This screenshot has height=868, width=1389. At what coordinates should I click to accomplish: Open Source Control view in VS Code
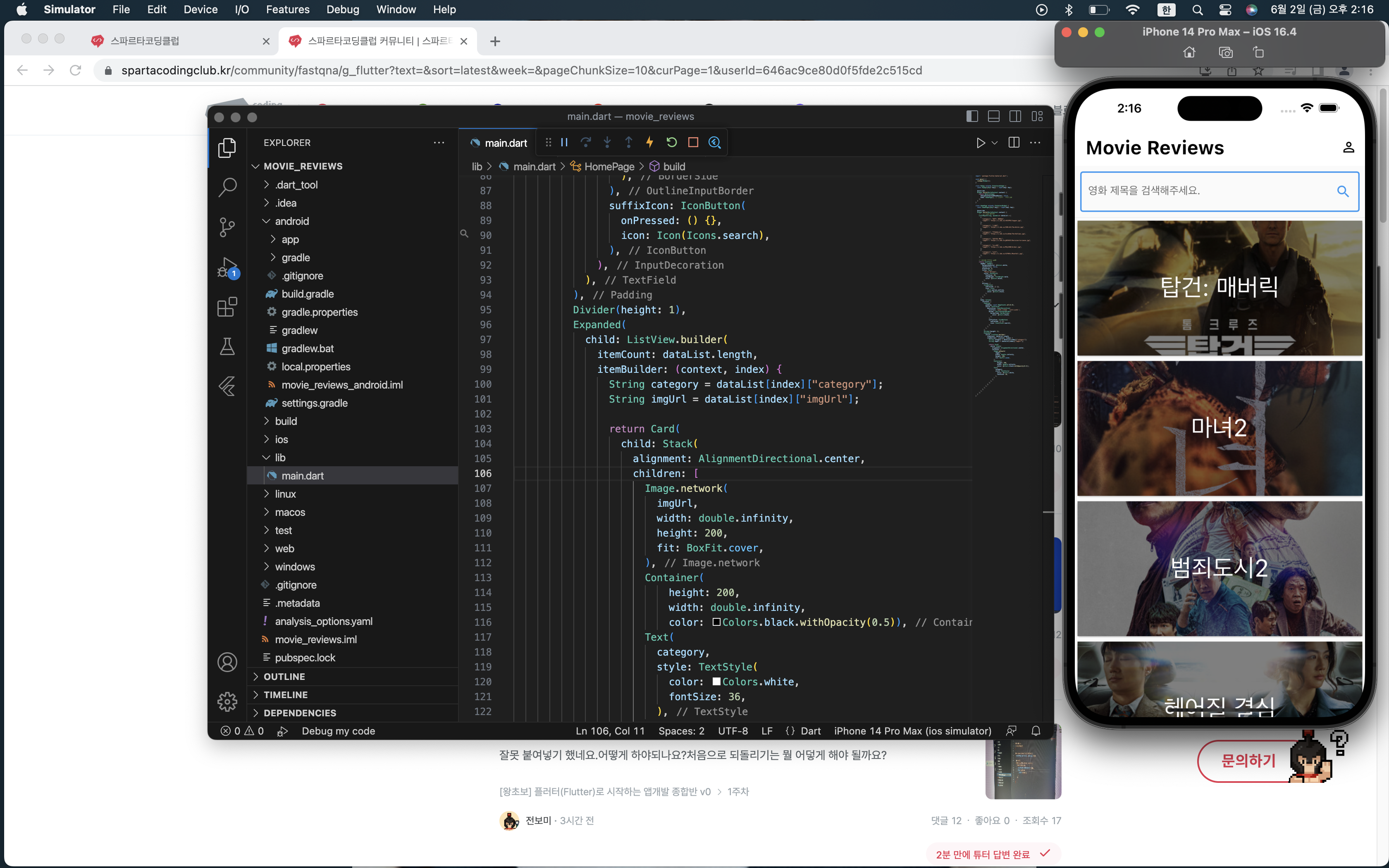tap(227, 227)
